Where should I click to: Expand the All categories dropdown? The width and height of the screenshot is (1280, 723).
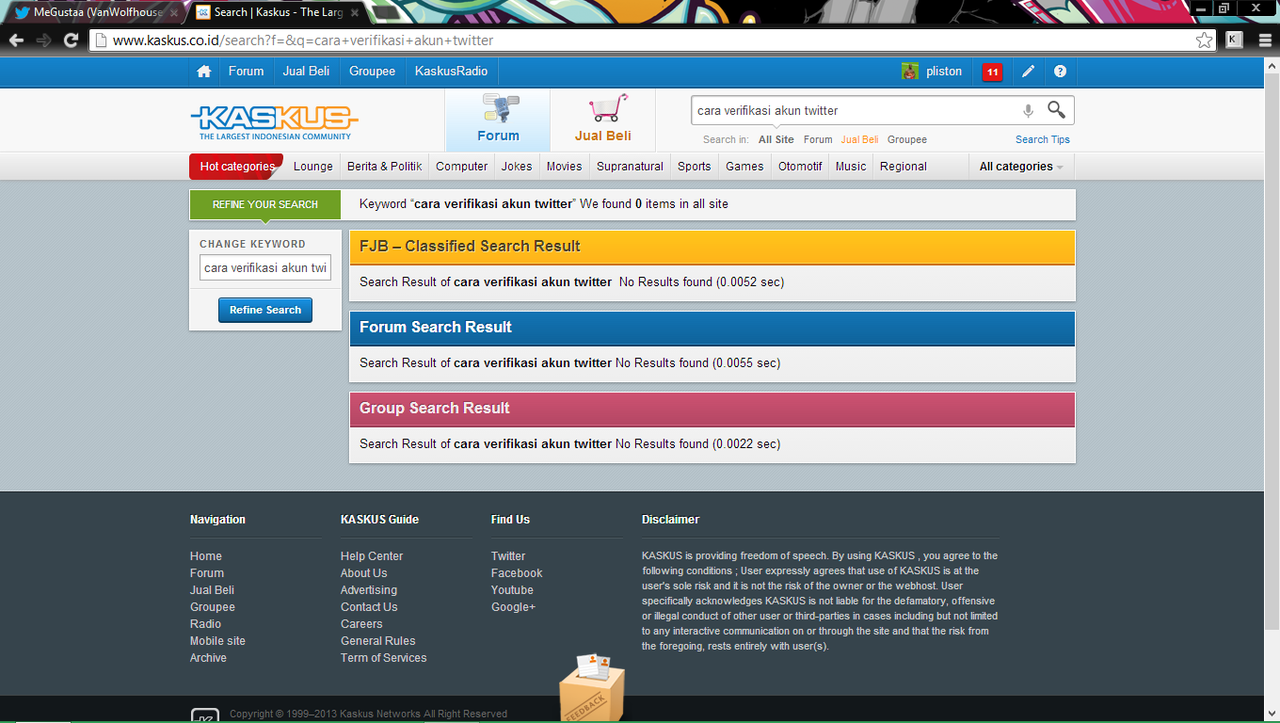coord(1021,166)
